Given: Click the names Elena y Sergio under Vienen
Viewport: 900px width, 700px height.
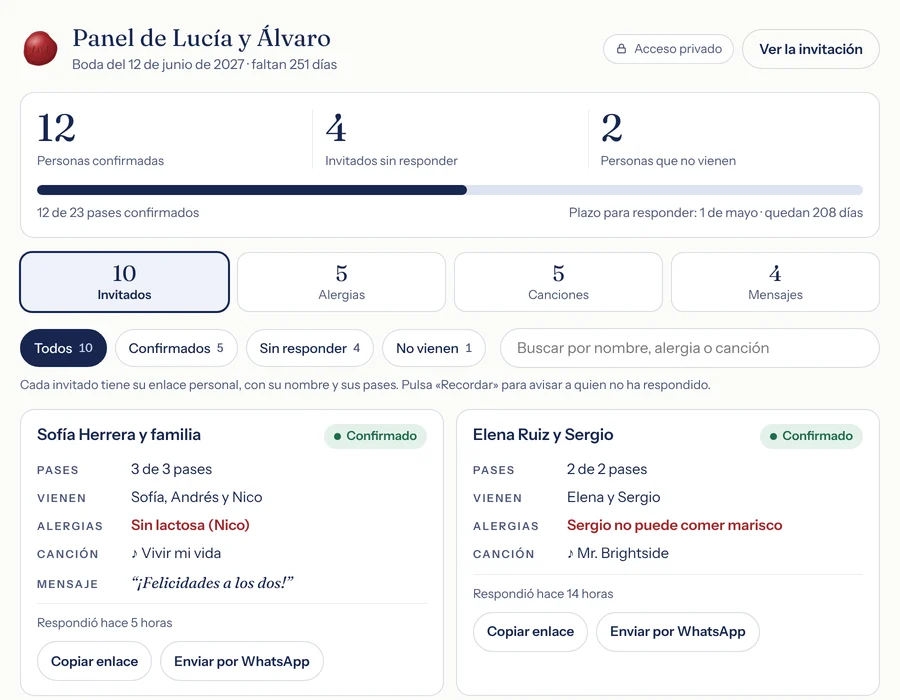Looking at the screenshot, I should coord(614,497).
